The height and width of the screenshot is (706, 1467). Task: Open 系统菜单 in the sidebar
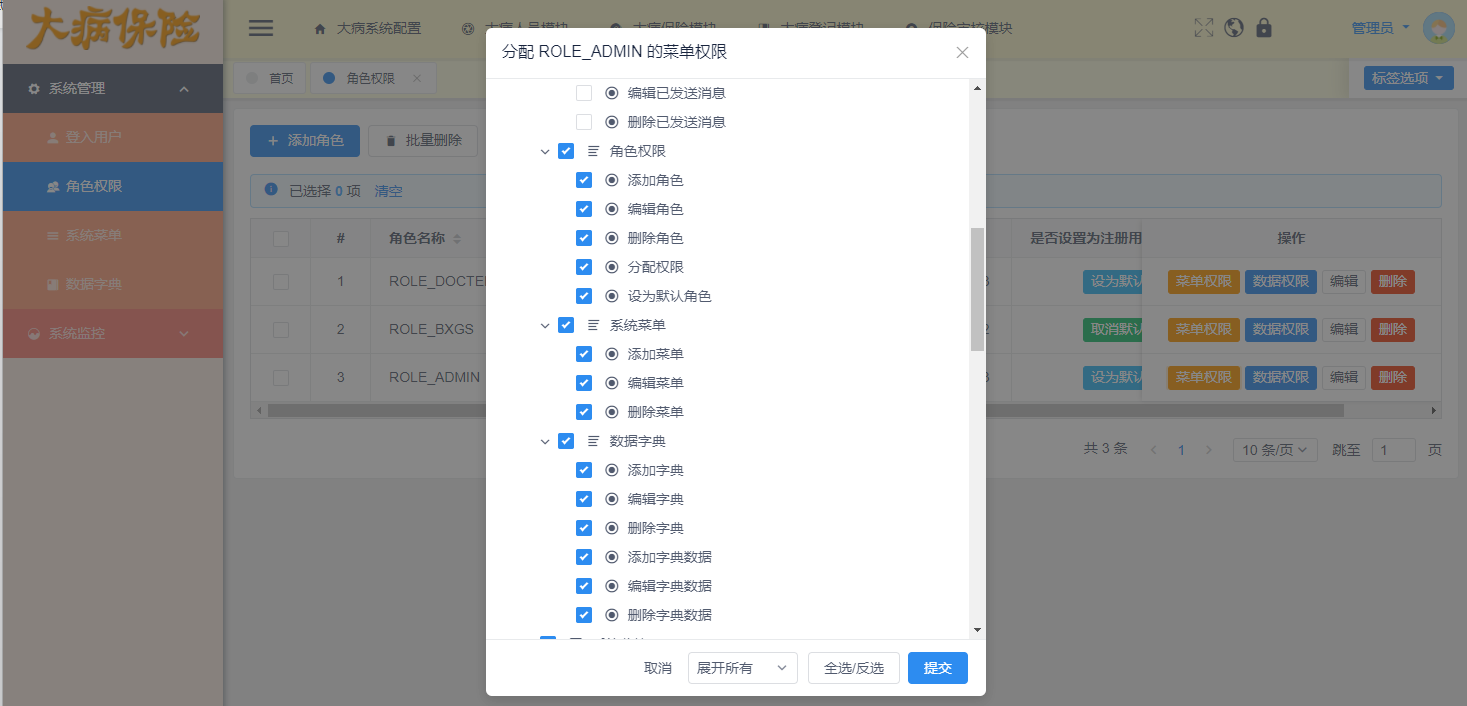(112, 235)
